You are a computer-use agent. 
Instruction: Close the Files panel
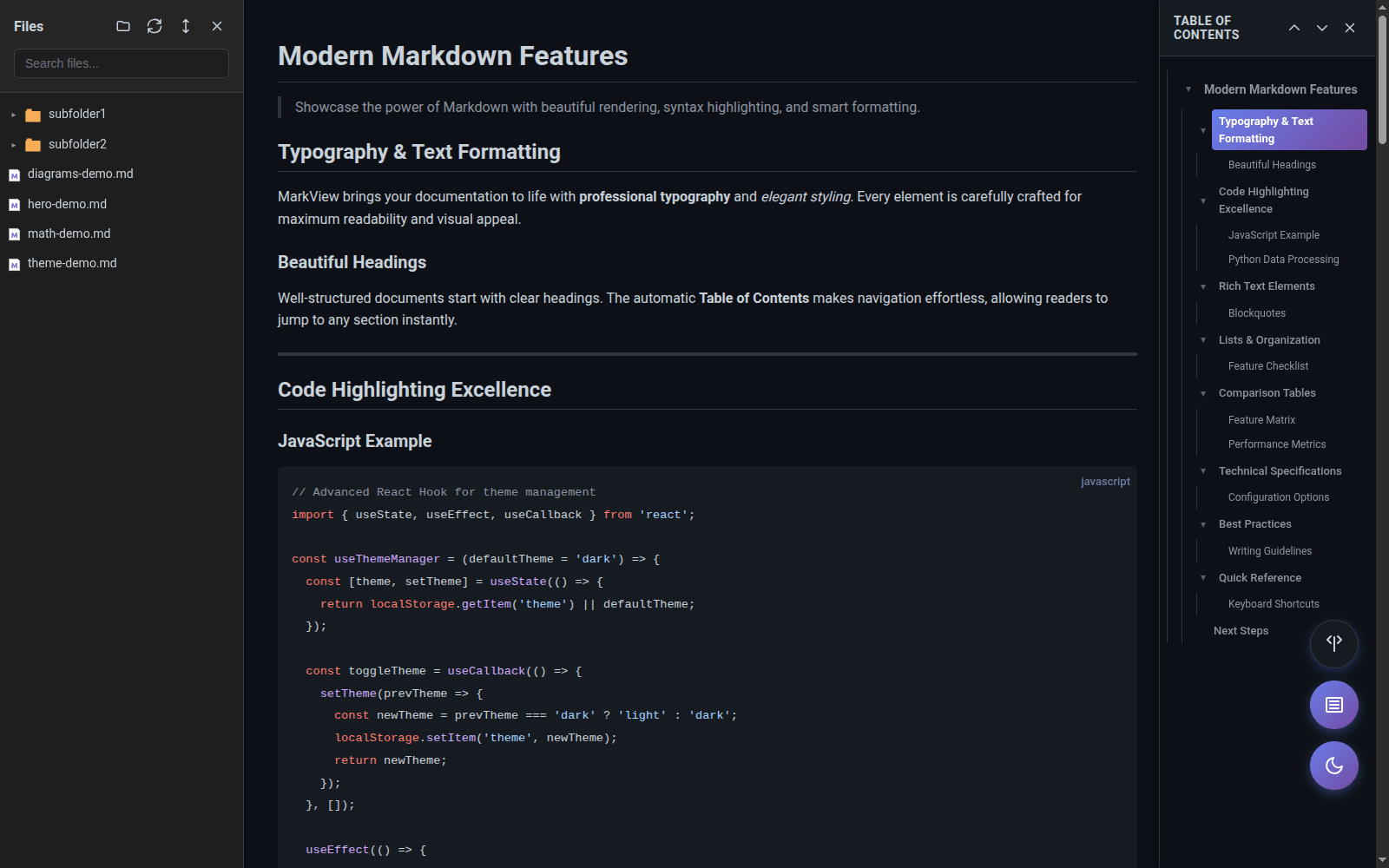pyautogui.click(x=217, y=26)
